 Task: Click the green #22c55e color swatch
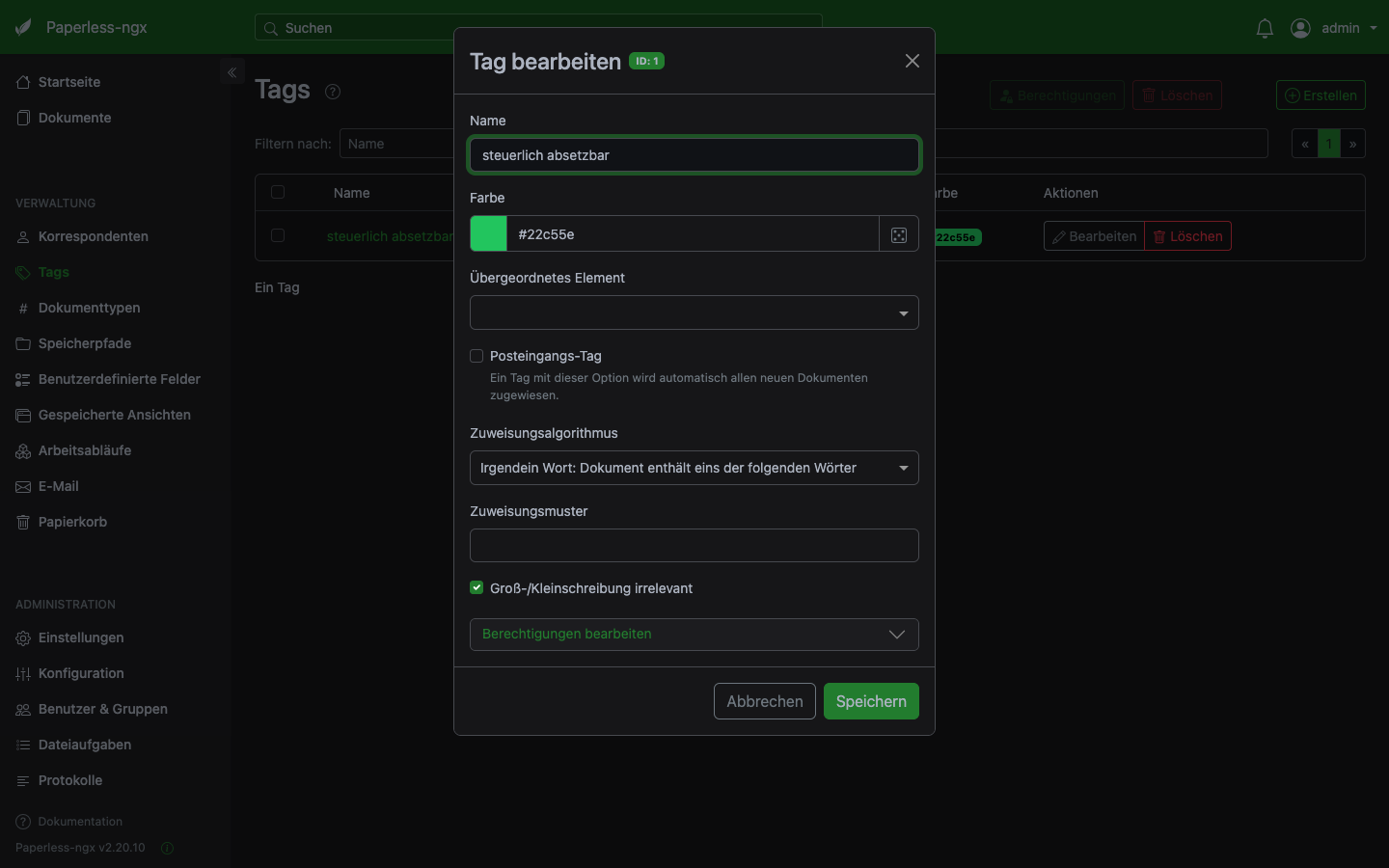pyautogui.click(x=488, y=233)
